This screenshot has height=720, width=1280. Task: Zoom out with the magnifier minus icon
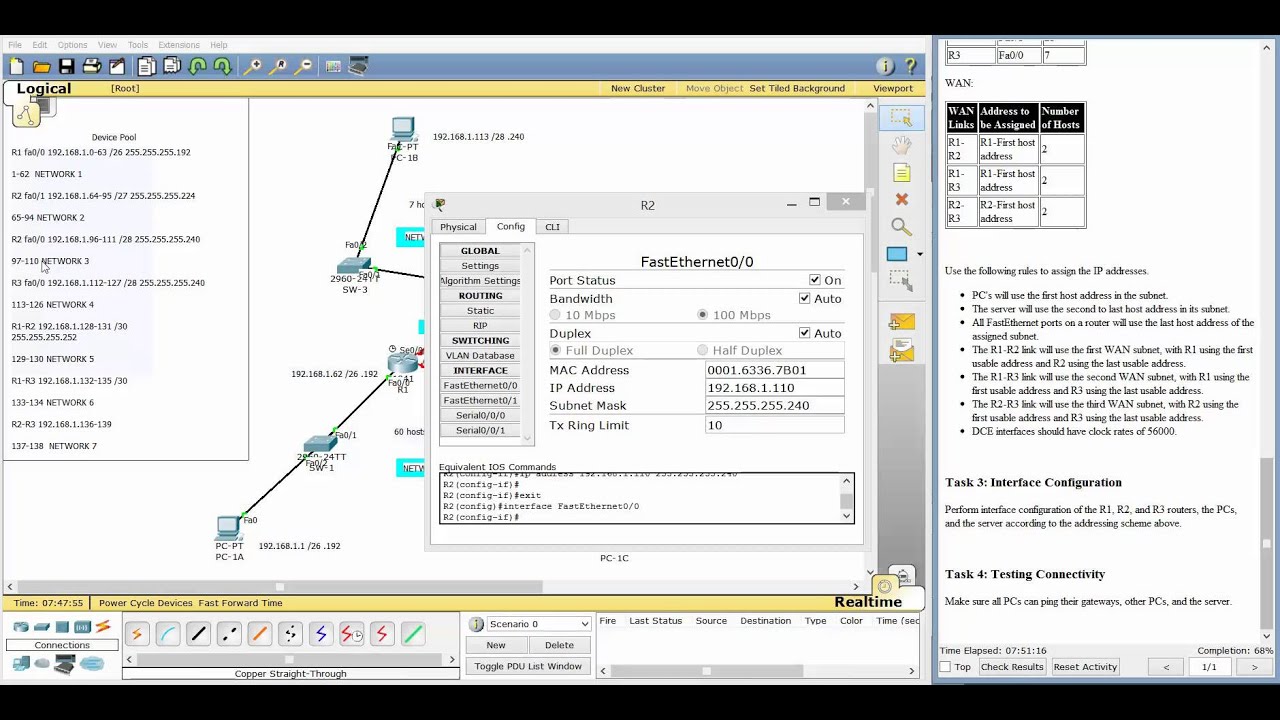pyautogui.click(x=304, y=67)
